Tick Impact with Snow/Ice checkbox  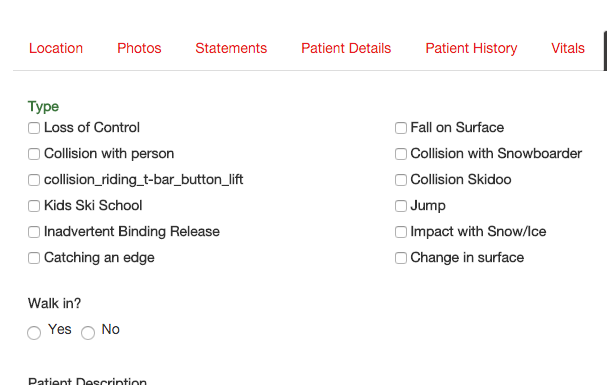(401, 232)
